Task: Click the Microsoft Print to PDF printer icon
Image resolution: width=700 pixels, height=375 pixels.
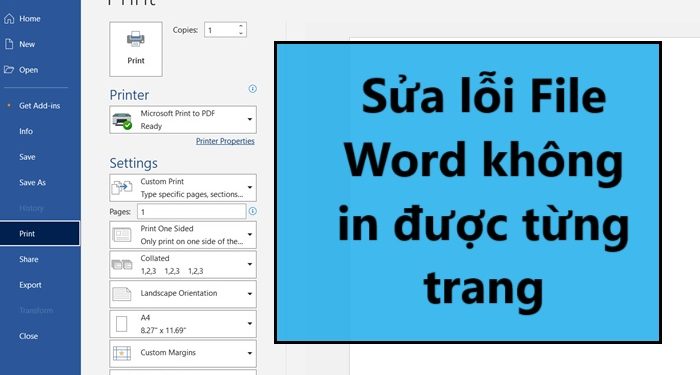Action: tap(122, 120)
